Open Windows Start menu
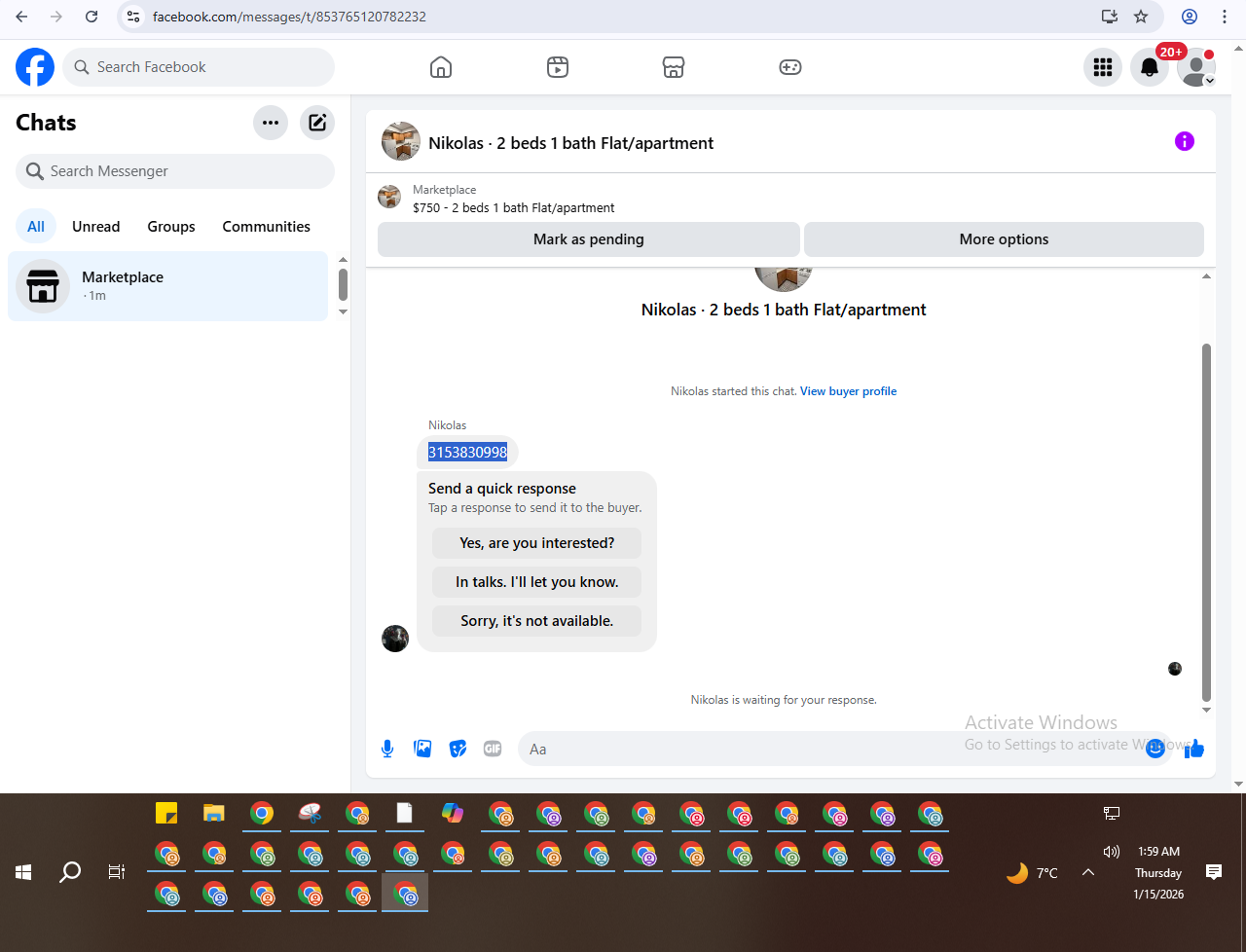 (23, 872)
